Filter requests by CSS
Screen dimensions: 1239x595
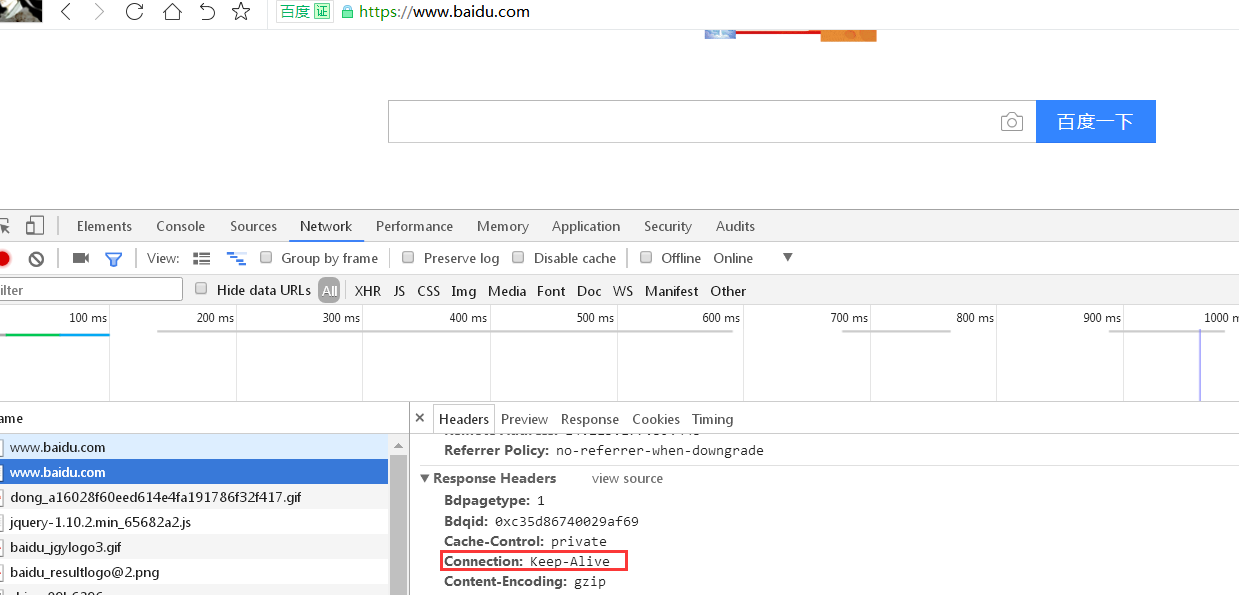click(x=429, y=291)
